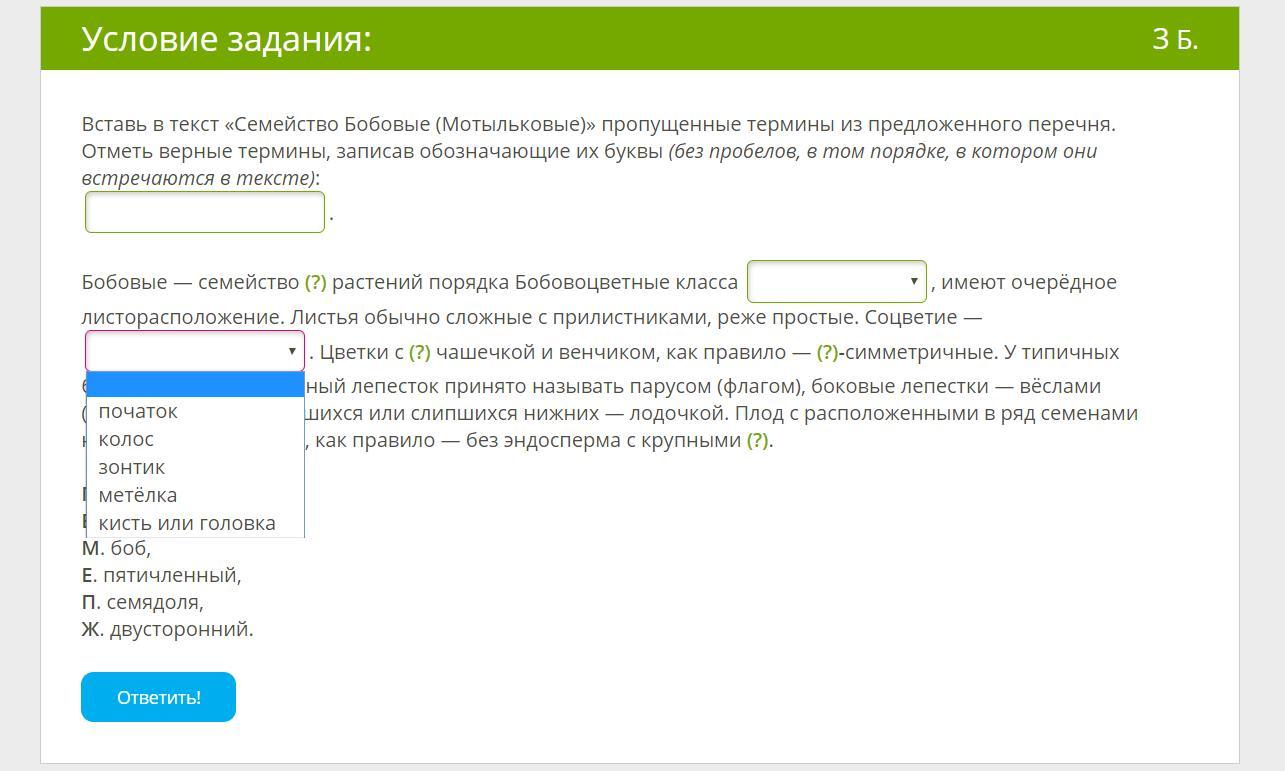
Task: Click the (?) placeholder after 'семейство'
Action: 316,282
